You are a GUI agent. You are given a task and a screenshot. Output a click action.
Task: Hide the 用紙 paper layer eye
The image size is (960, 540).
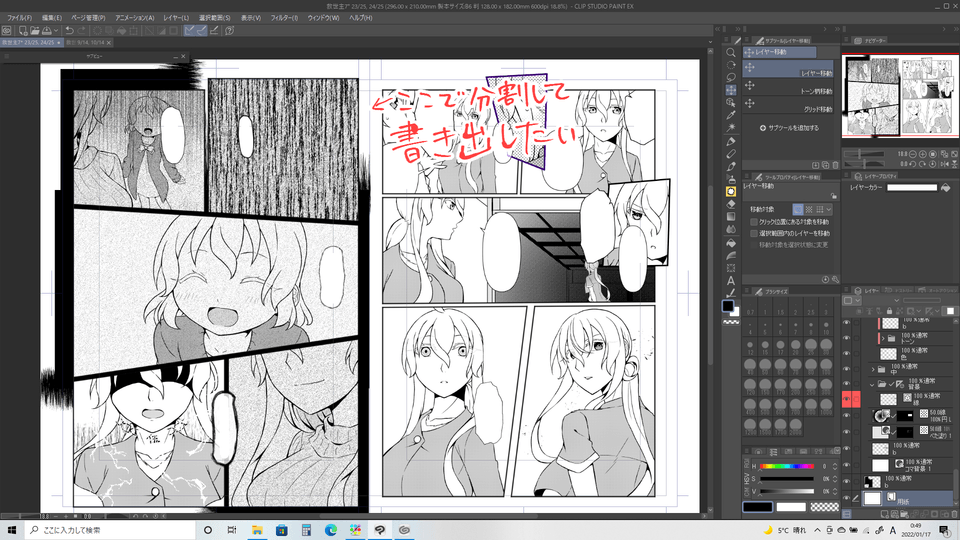click(847, 498)
